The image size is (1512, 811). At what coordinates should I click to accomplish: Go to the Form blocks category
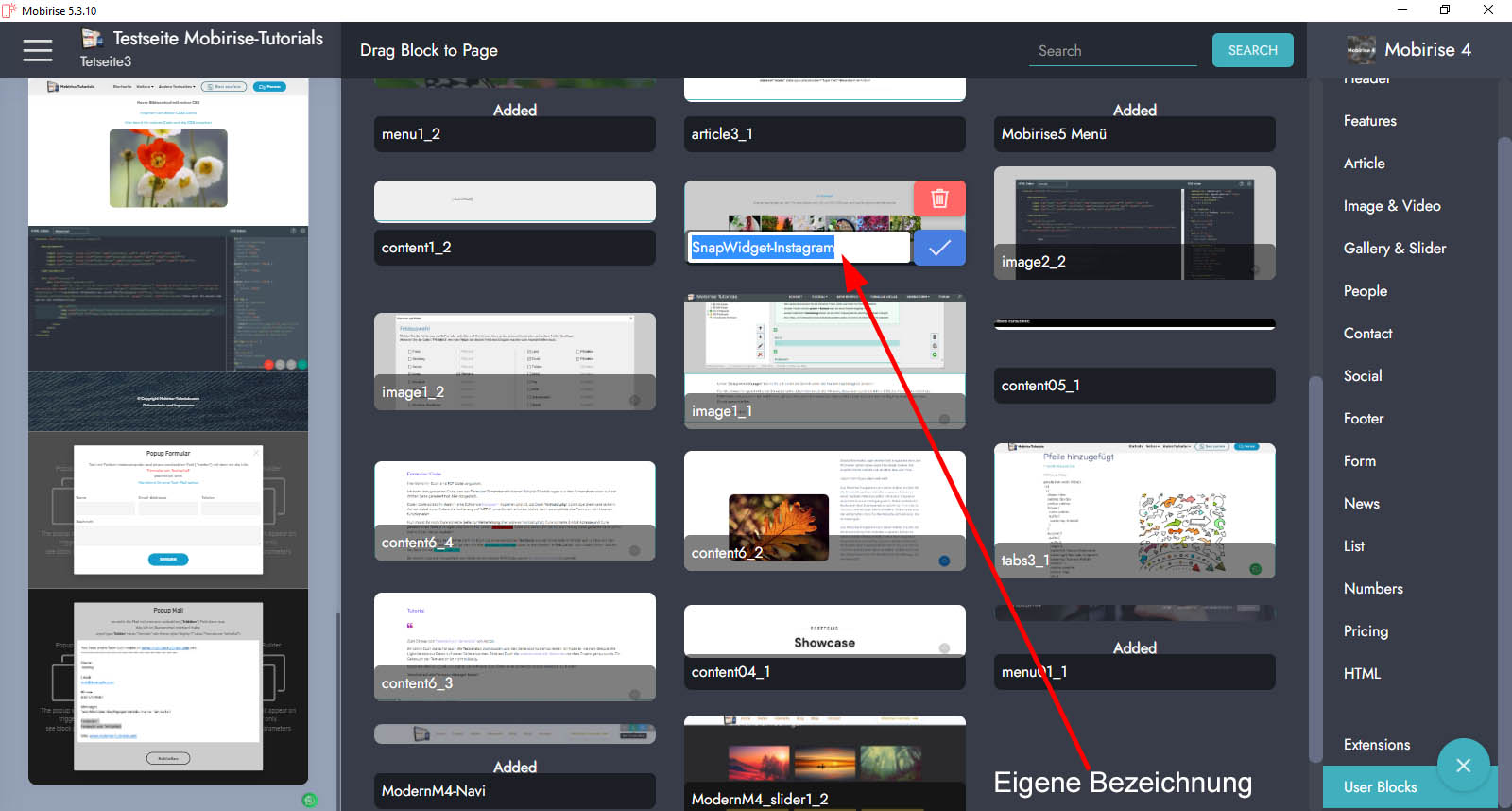pyautogui.click(x=1359, y=461)
